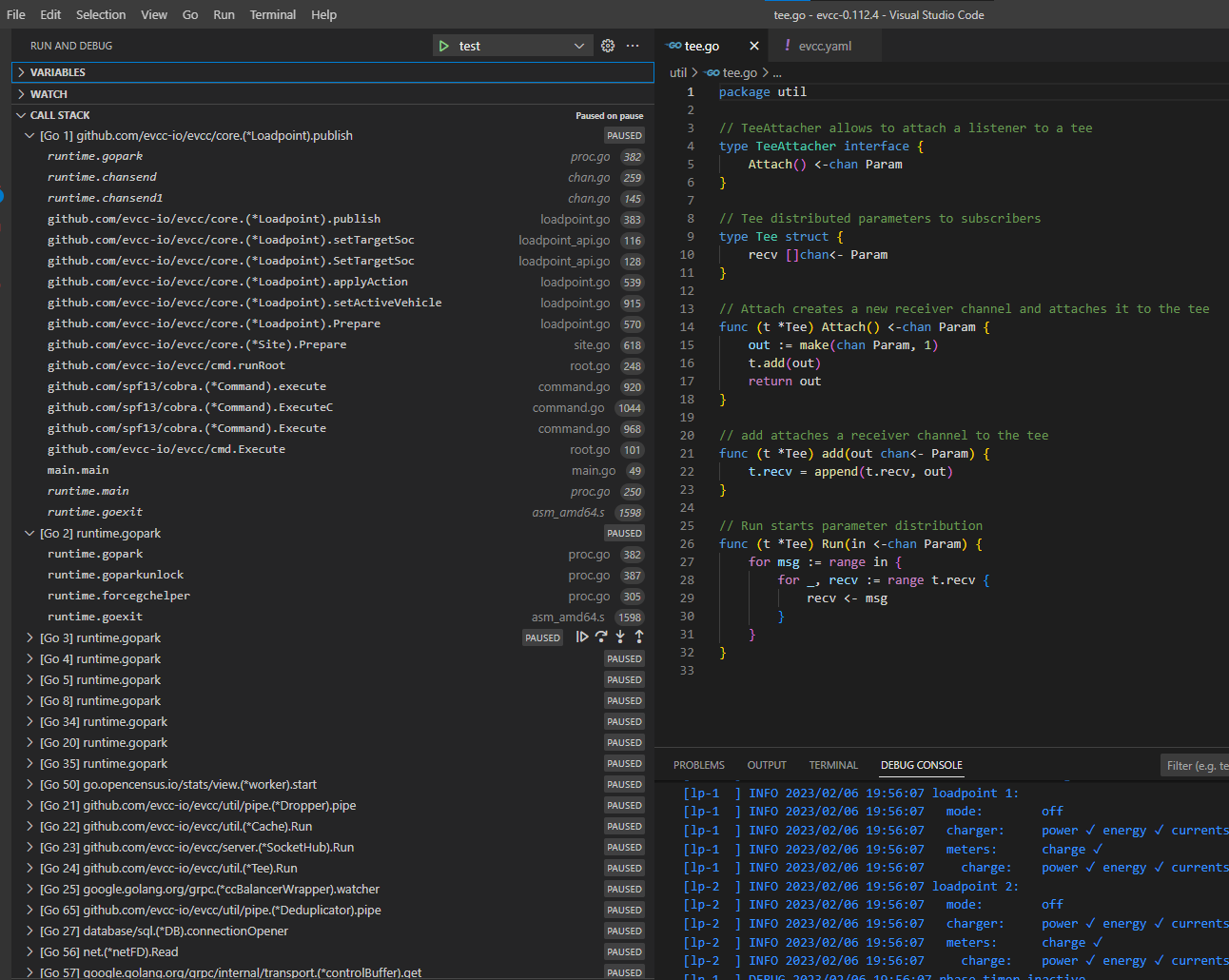The height and width of the screenshot is (980, 1229).
Task: Open more debug actions menu
Action: (x=633, y=45)
